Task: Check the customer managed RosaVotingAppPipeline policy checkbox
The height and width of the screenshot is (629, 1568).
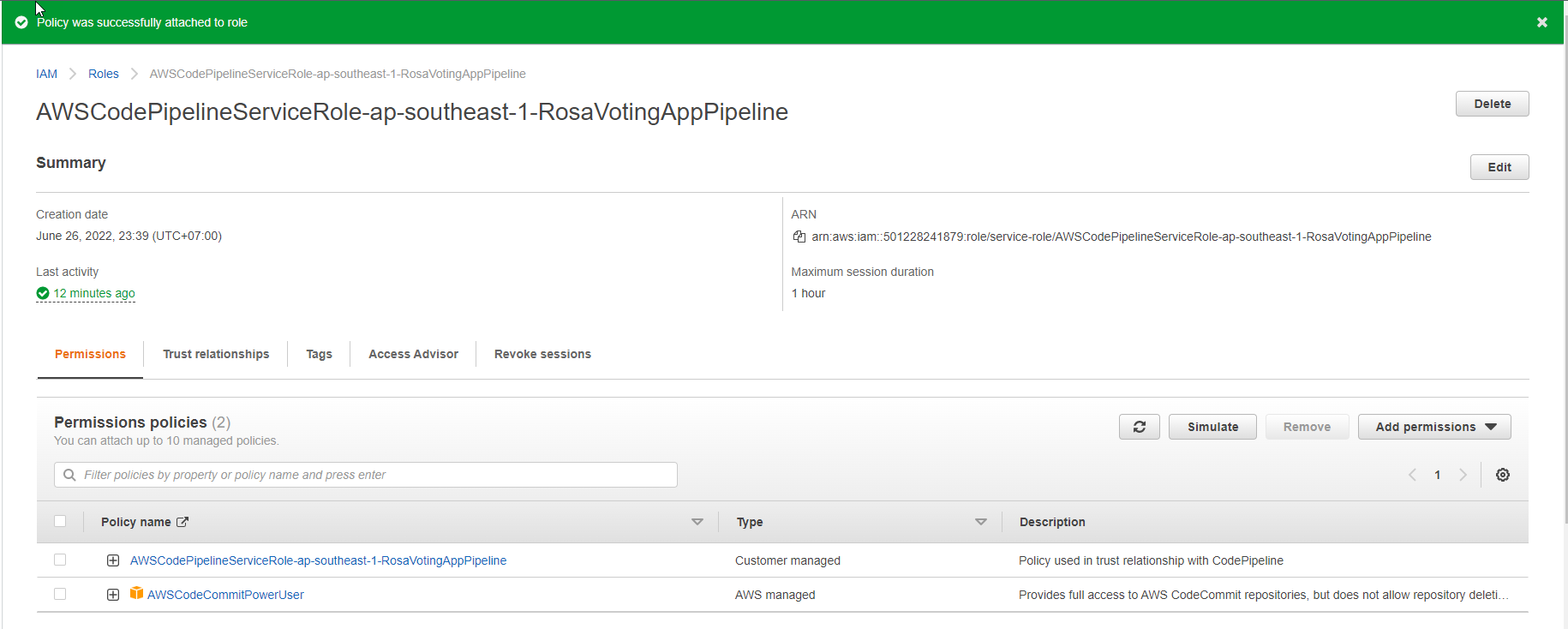Action: (60, 560)
